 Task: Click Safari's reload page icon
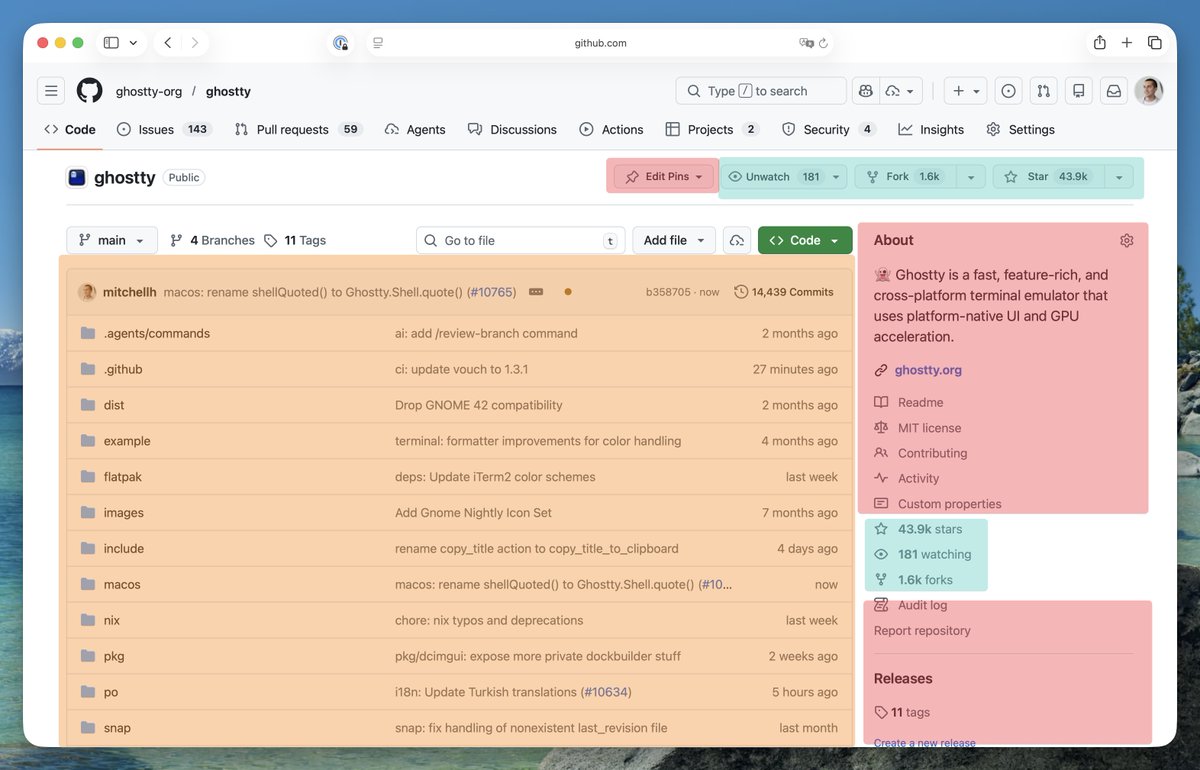824,43
